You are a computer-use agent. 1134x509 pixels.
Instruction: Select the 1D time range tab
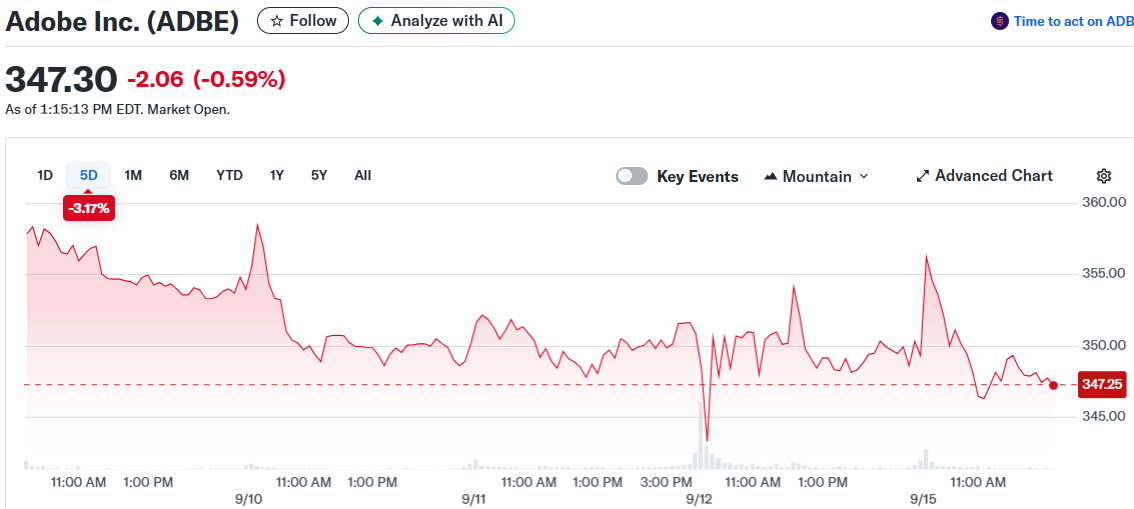[x=45, y=175]
